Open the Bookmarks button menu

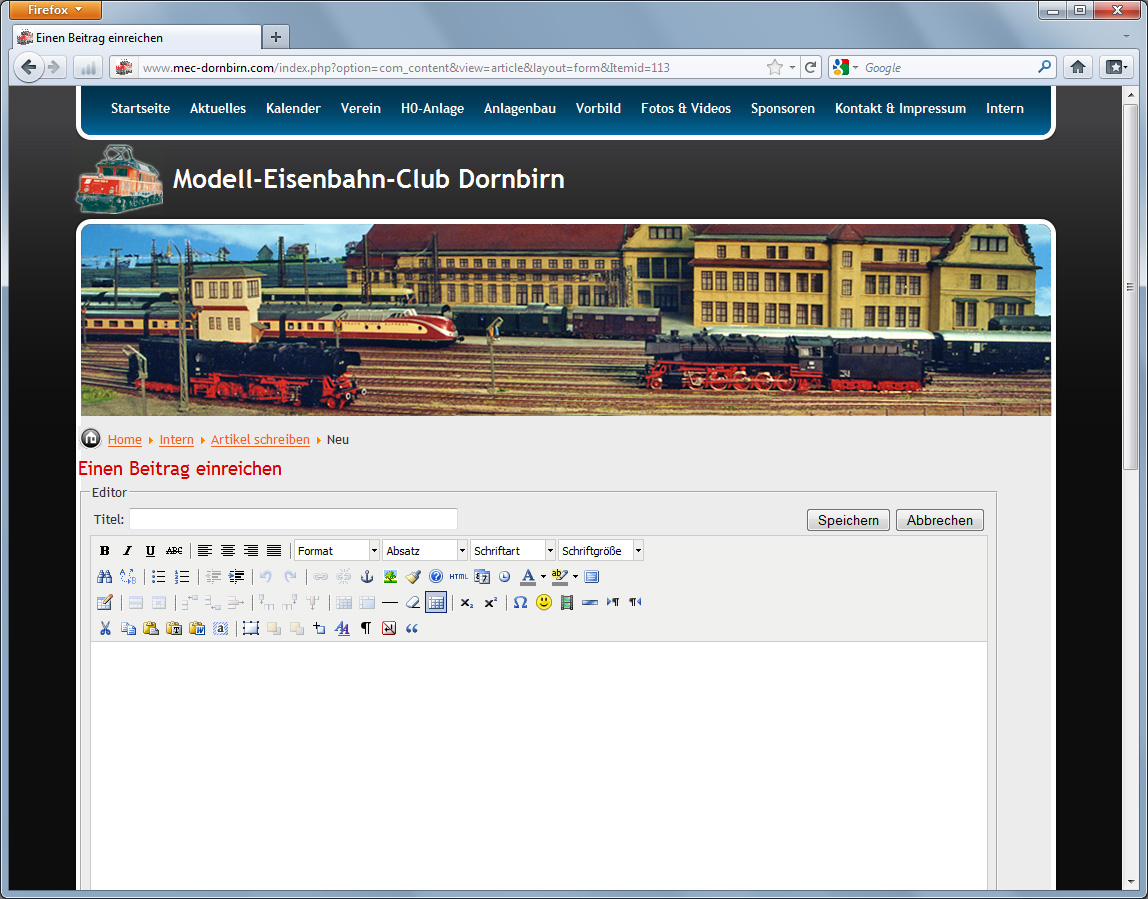tap(1116, 67)
